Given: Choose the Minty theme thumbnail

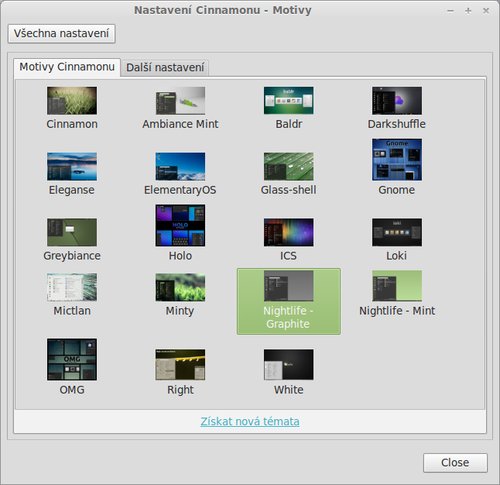Looking at the screenshot, I should click(x=180, y=287).
